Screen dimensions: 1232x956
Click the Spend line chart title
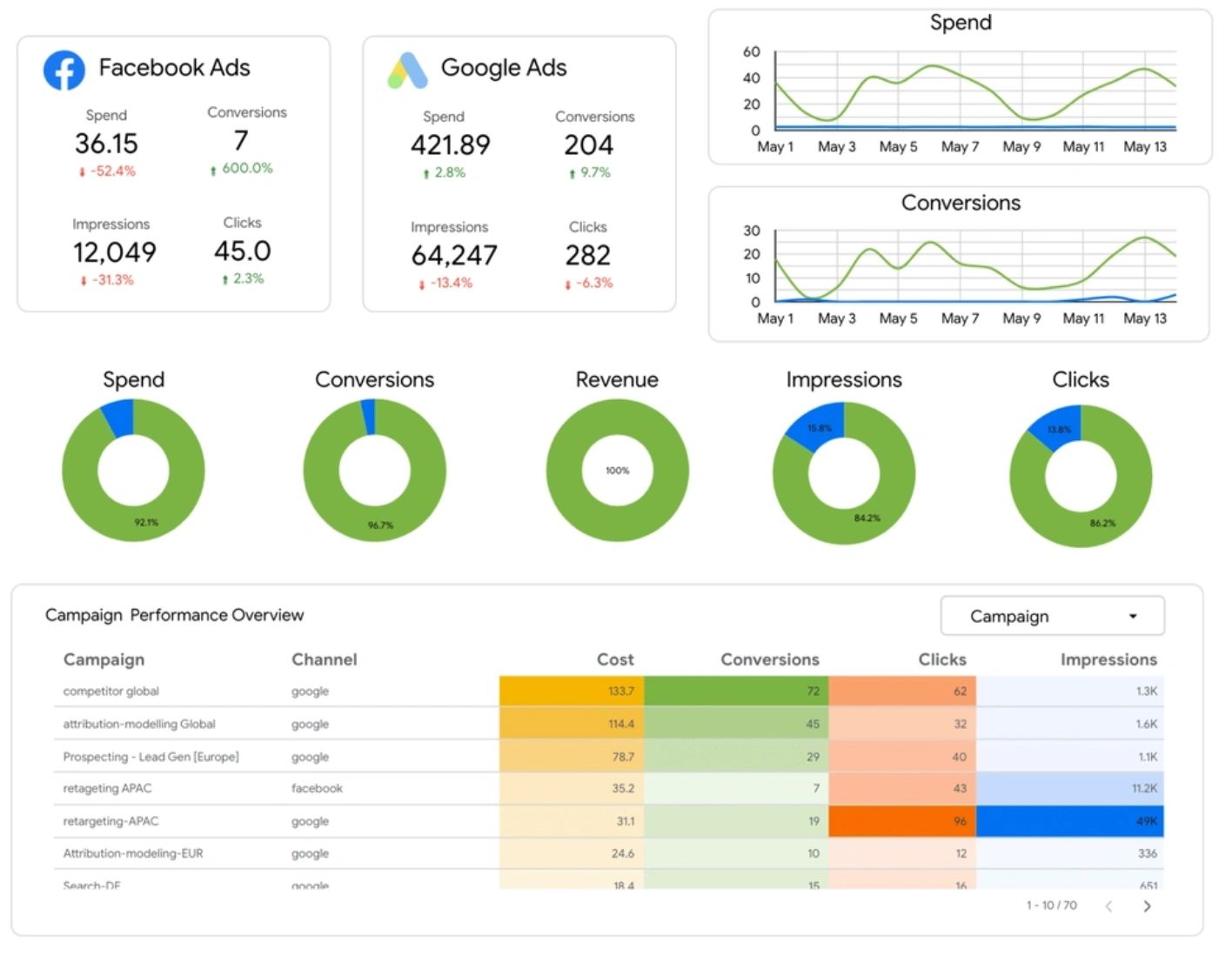pos(961,23)
